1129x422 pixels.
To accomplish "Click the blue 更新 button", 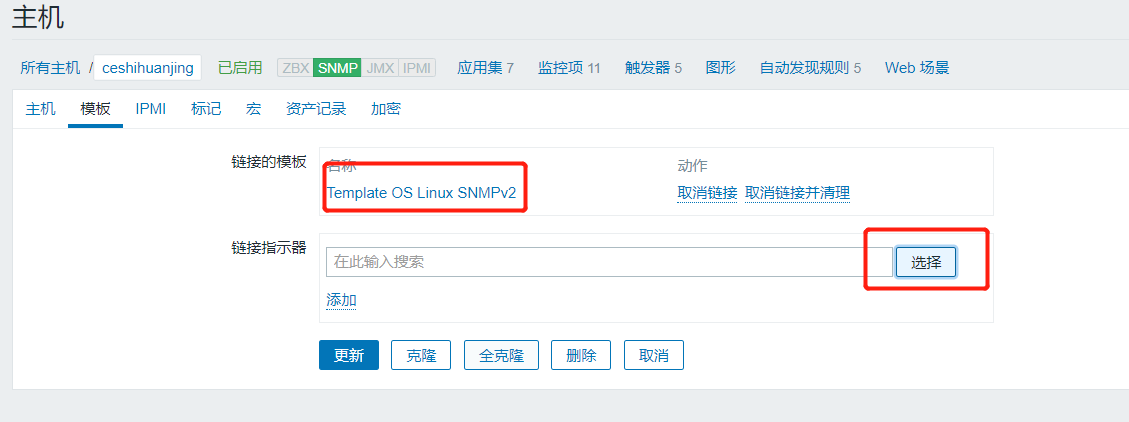I will 349,355.
